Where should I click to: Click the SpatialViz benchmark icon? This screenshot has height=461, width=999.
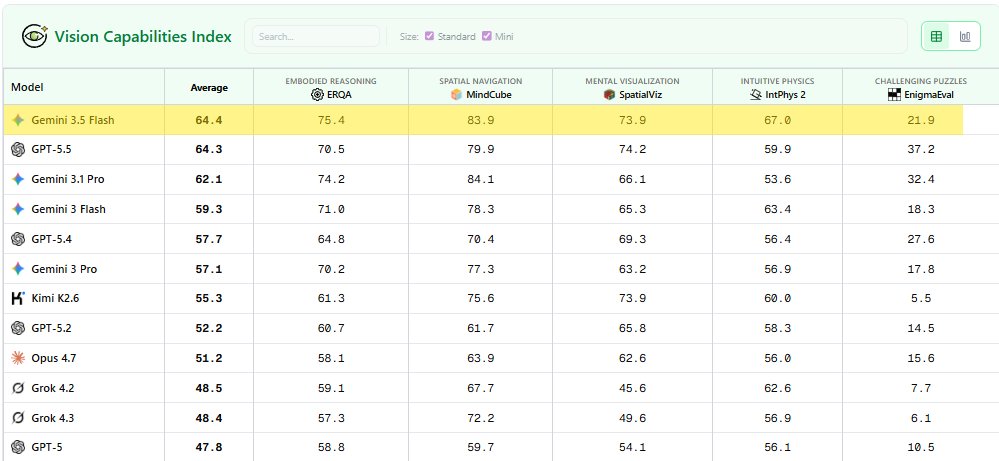pos(609,95)
